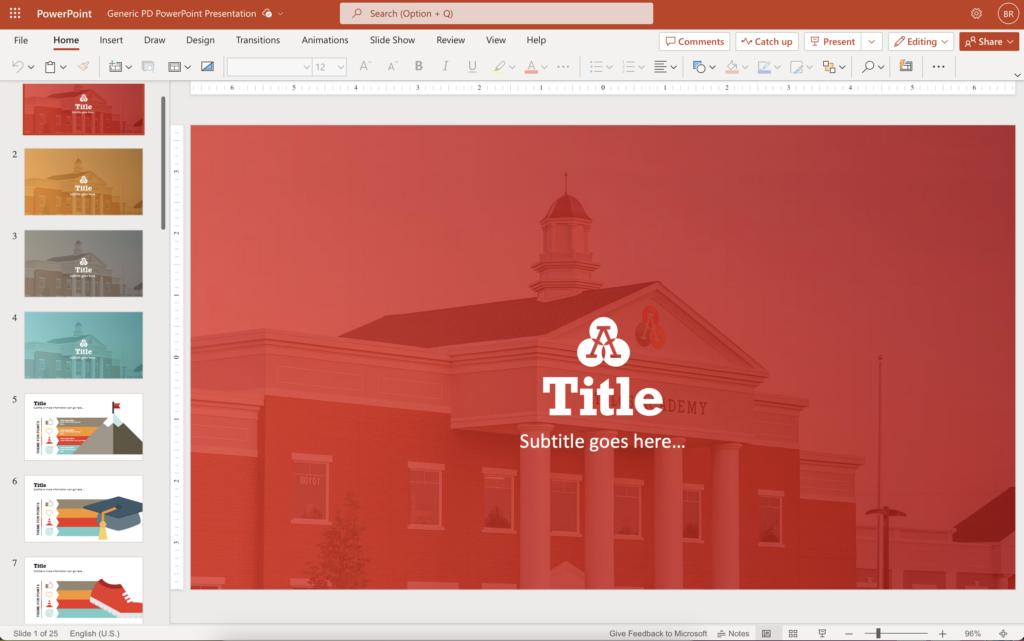Viewport: 1024px width, 641px height.
Task: Toggle Underline formatting
Action: pos(472,67)
